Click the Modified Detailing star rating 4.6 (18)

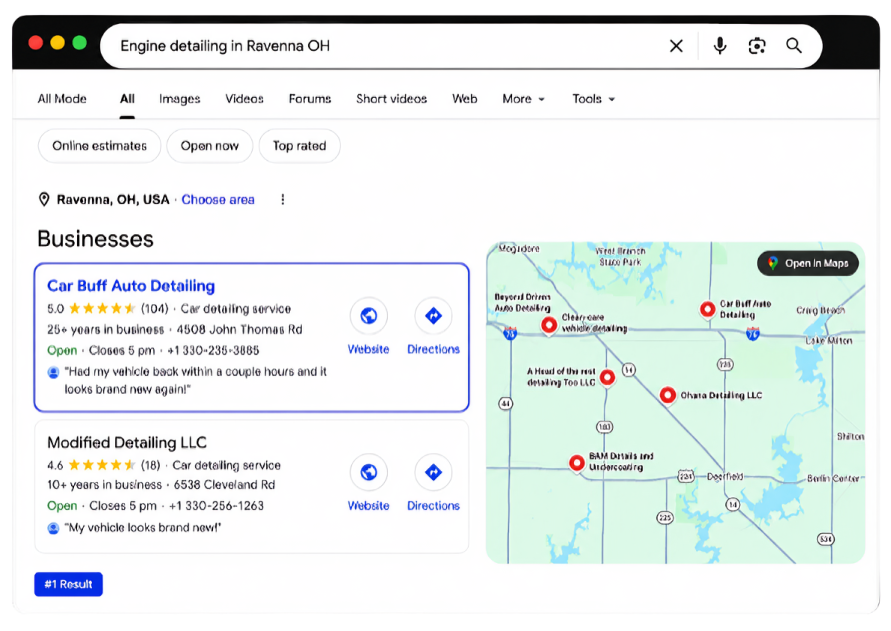(103, 465)
